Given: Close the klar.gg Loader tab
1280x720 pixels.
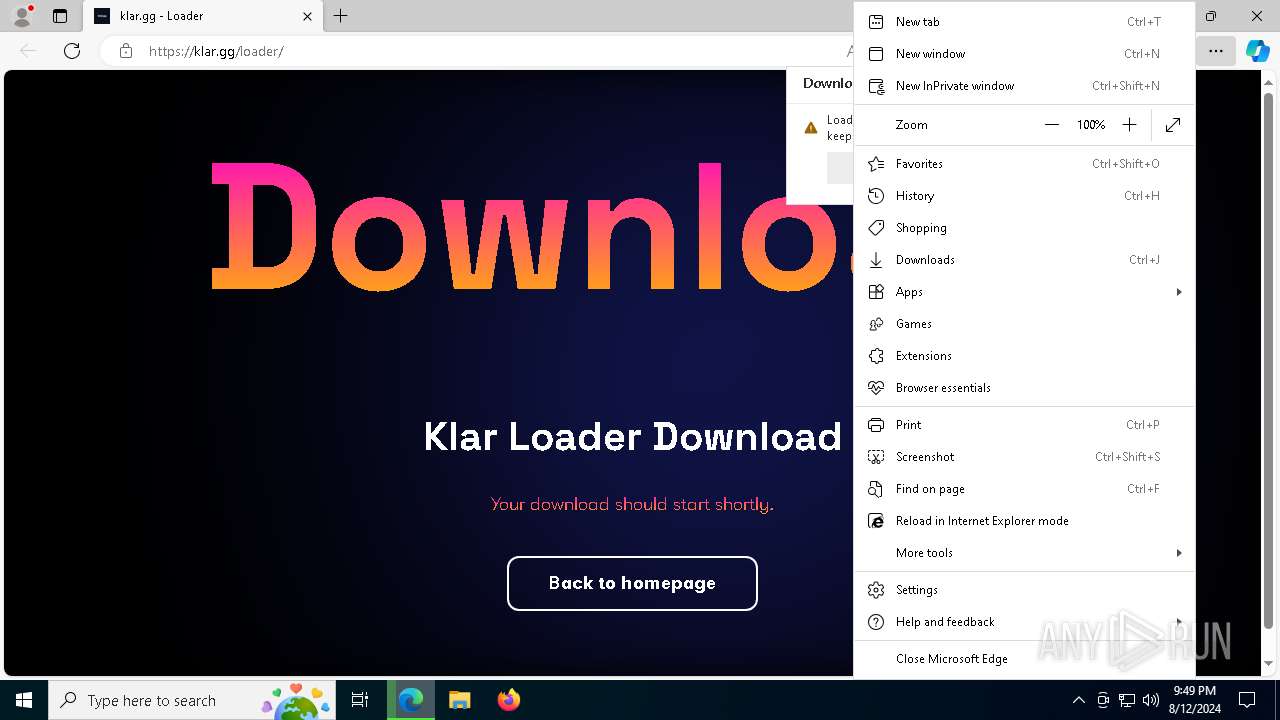Looking at the screenshot, I should point(308,16).
